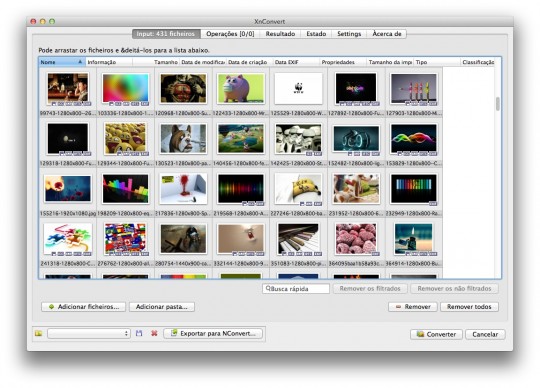Select the thumbnail 155216-1920x1080.jpg

(x=68, y=188)
